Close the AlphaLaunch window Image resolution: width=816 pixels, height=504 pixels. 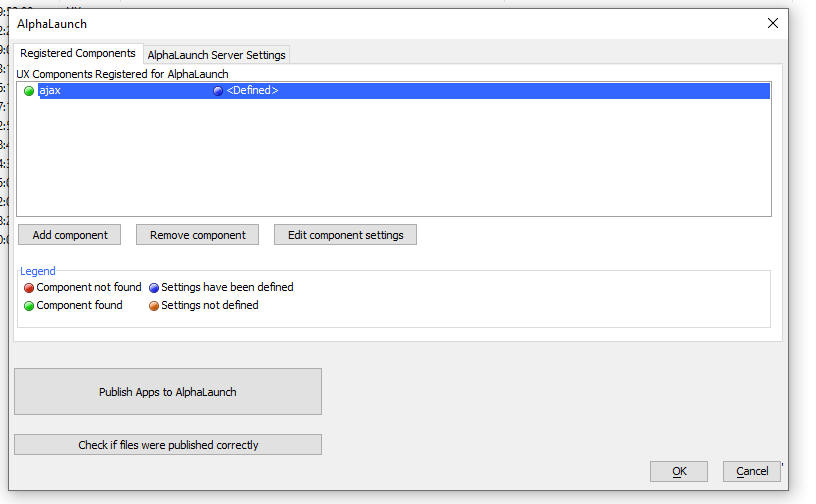coord(773,23)
